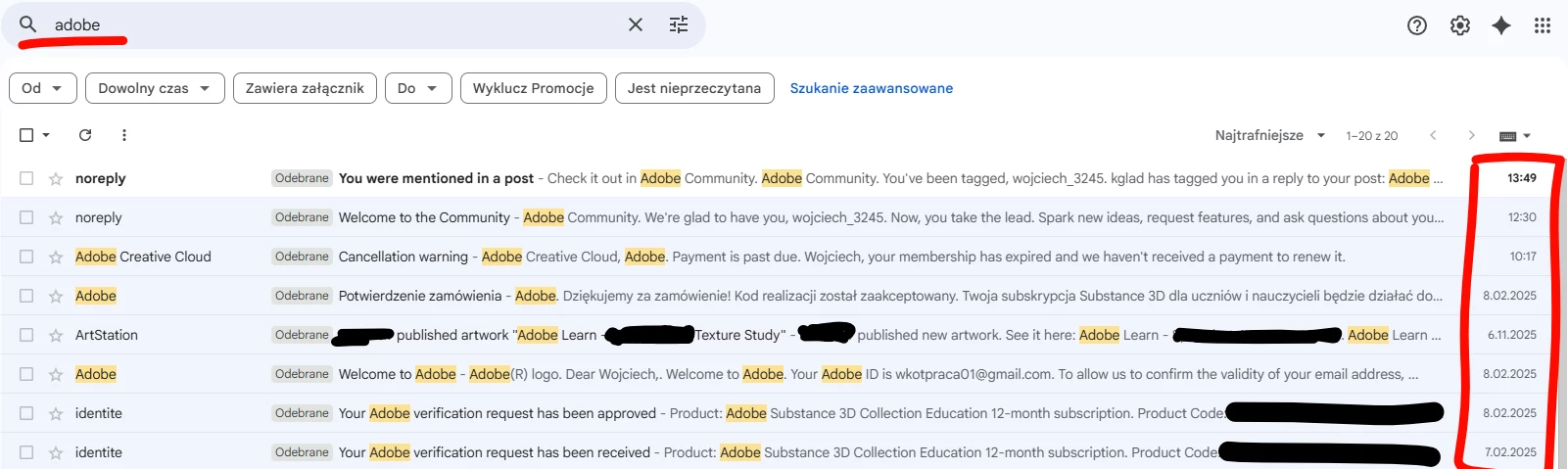Clear the adobe search query

636,24
